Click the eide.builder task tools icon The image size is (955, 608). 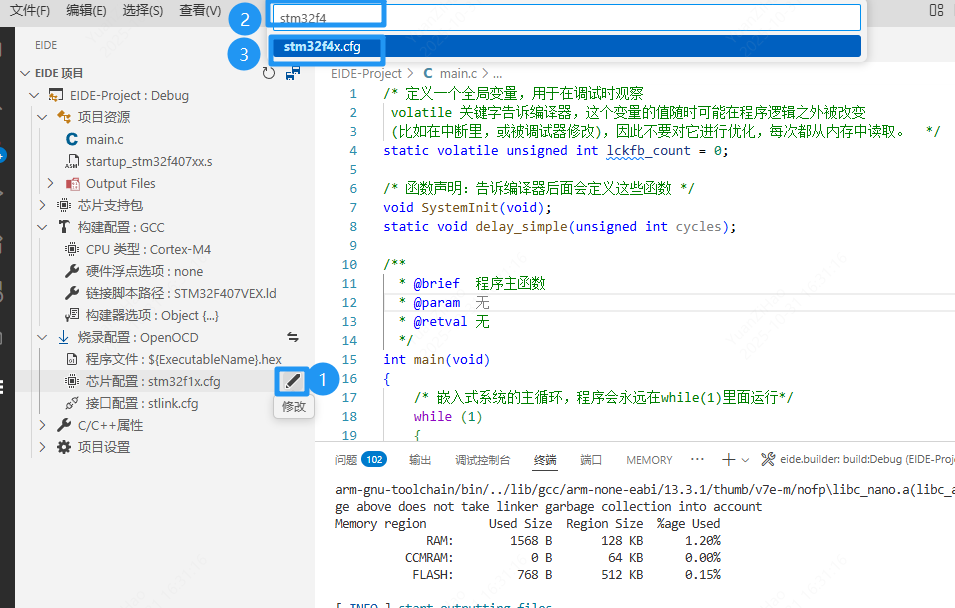pos(768,459)
